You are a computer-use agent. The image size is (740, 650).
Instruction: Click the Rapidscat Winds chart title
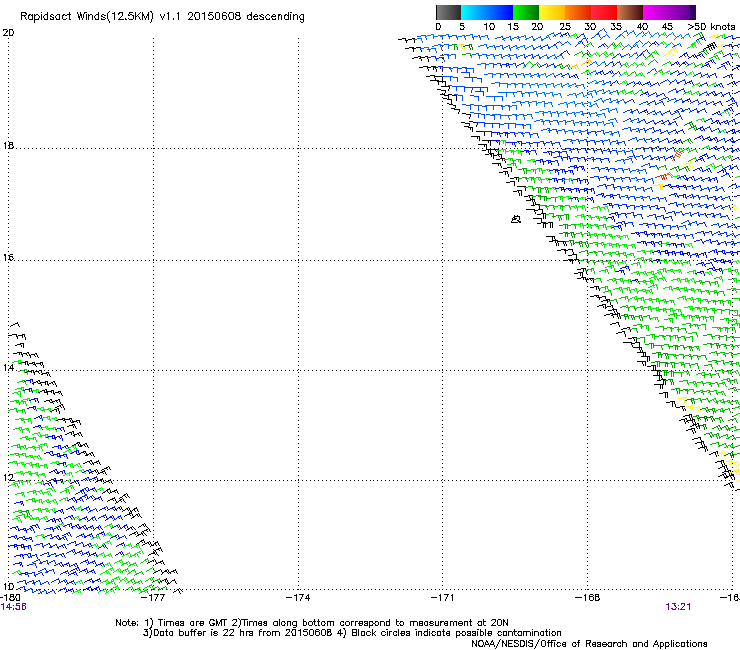[x=162, y=17]
